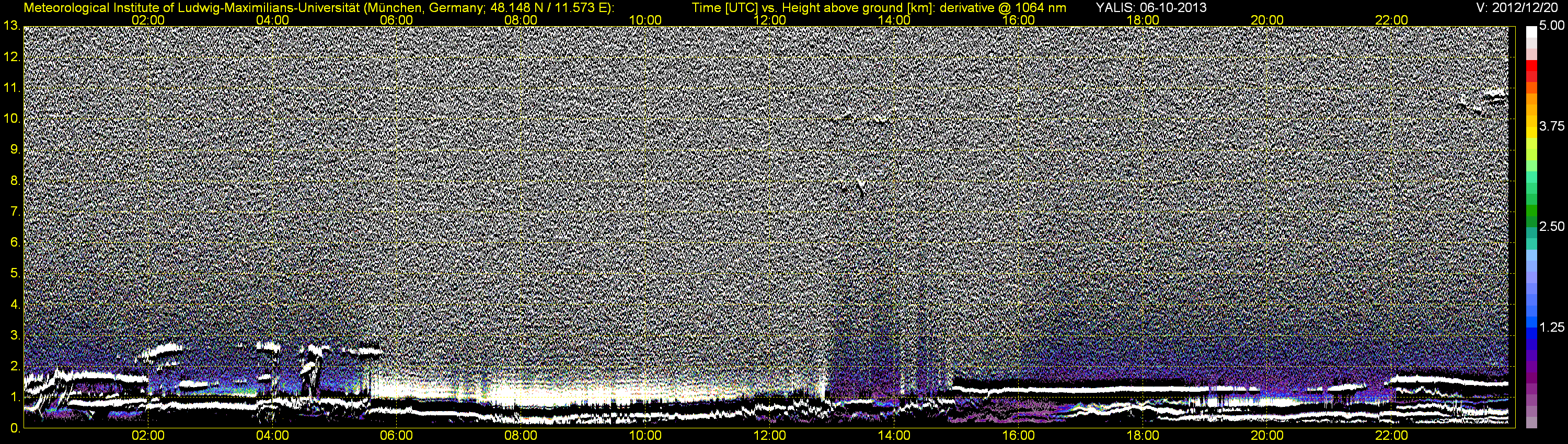Image resolution: width=1568 pixels, height=444 pixels.
Task: Click the 18:00 label on the top time axis
Action: point(1143,20)
